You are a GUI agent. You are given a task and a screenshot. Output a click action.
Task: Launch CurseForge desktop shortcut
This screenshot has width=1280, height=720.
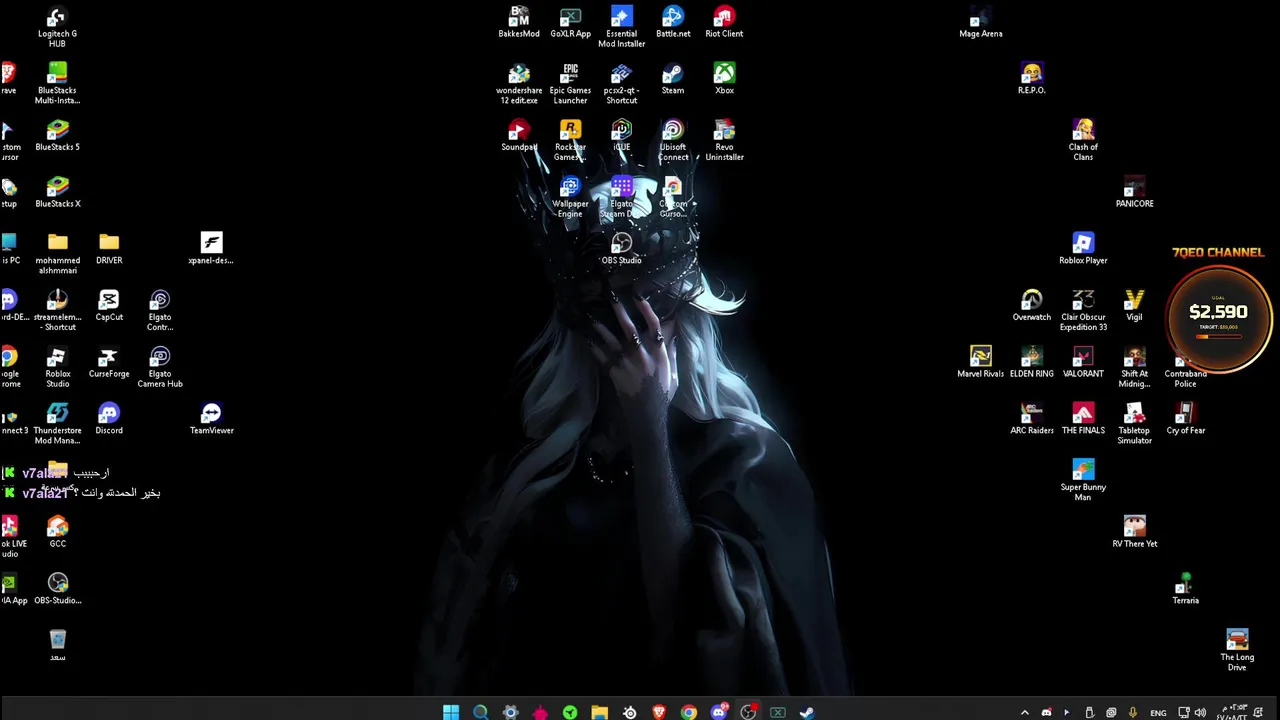[x=109, y=362]
